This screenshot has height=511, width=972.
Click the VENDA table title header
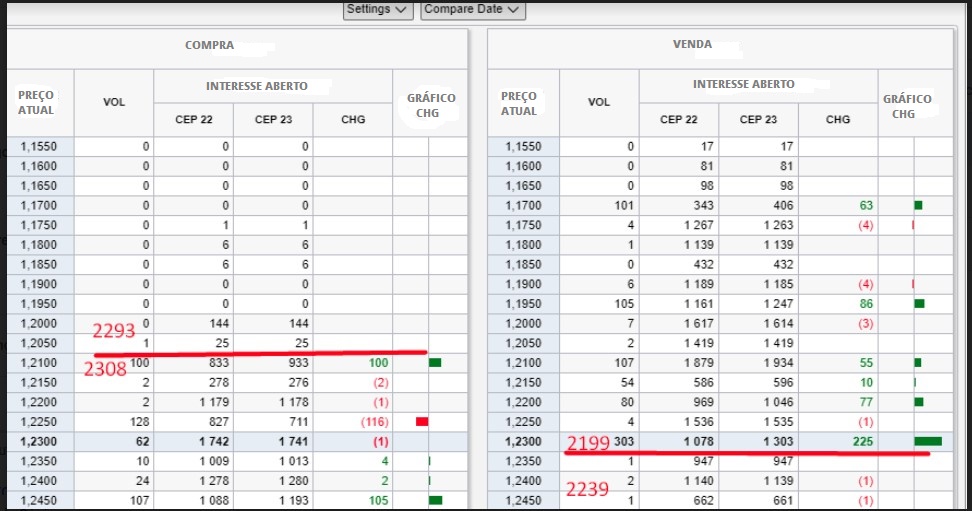point(693,45)
